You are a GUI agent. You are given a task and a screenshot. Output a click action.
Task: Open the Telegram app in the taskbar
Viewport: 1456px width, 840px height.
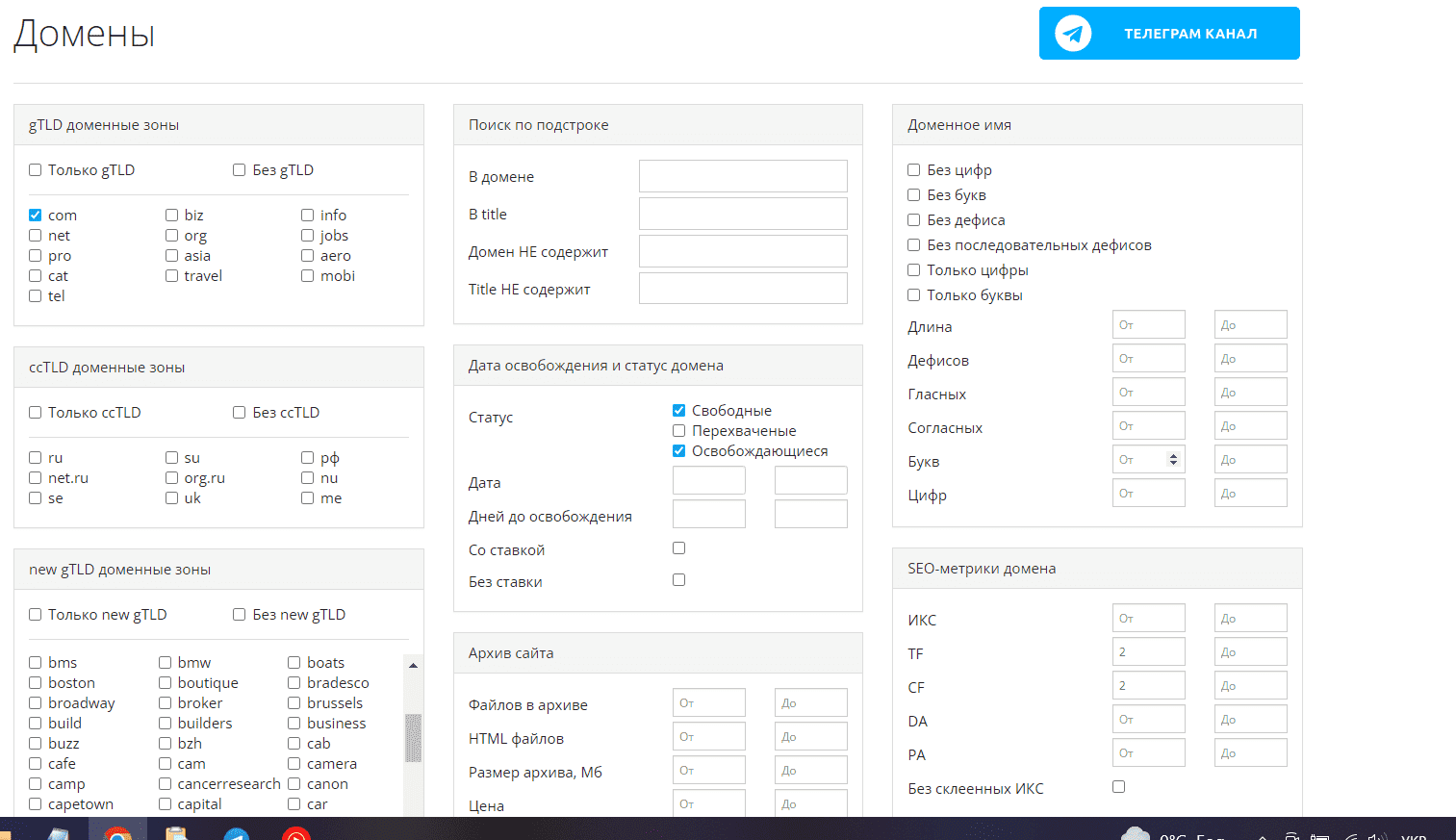coord(237,833)
